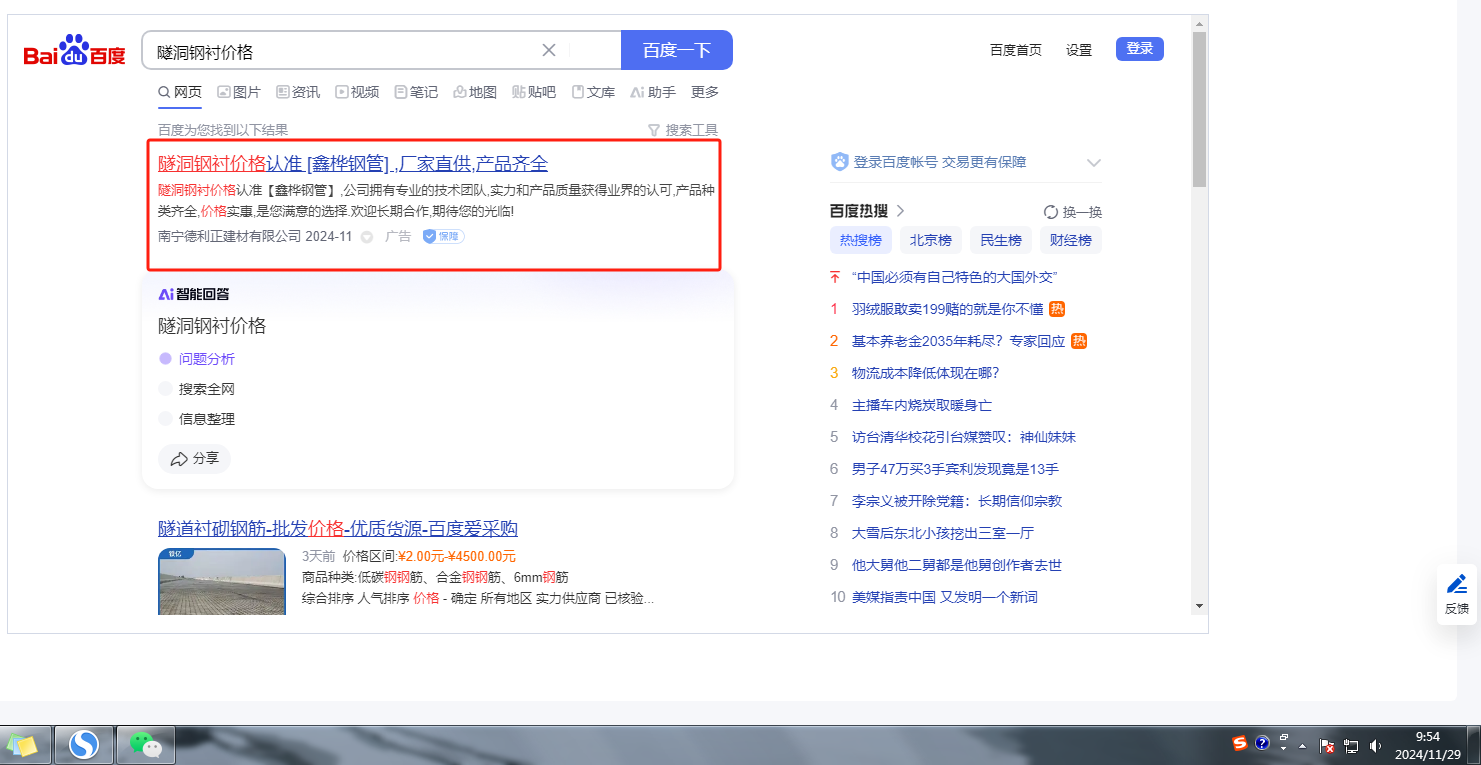Image resolution: width=1481 pixels, height=765 pixels.
Task: Show hidden tray icons with the arrow
Action: (x=1302, y=746)
